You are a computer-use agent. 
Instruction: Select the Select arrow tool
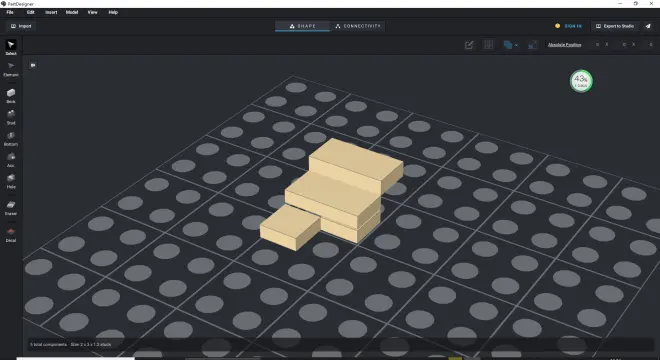pos(11,47)
